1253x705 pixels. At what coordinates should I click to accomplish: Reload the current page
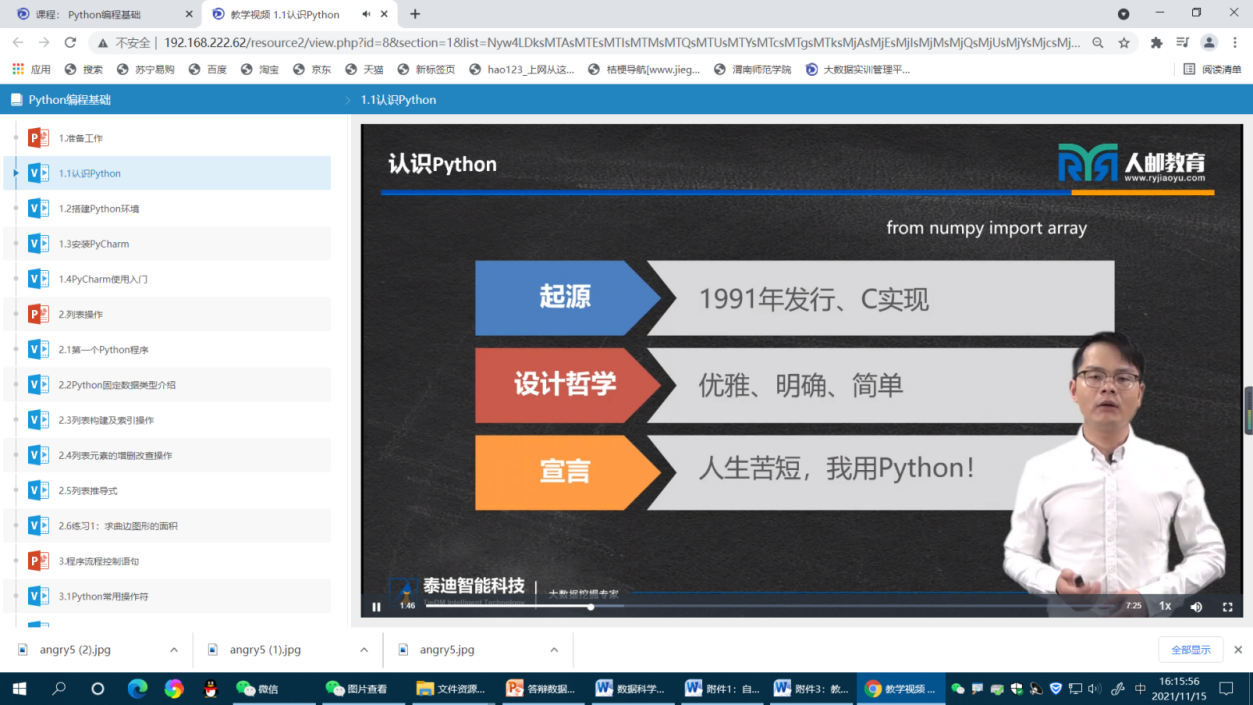tap(70, 43)
